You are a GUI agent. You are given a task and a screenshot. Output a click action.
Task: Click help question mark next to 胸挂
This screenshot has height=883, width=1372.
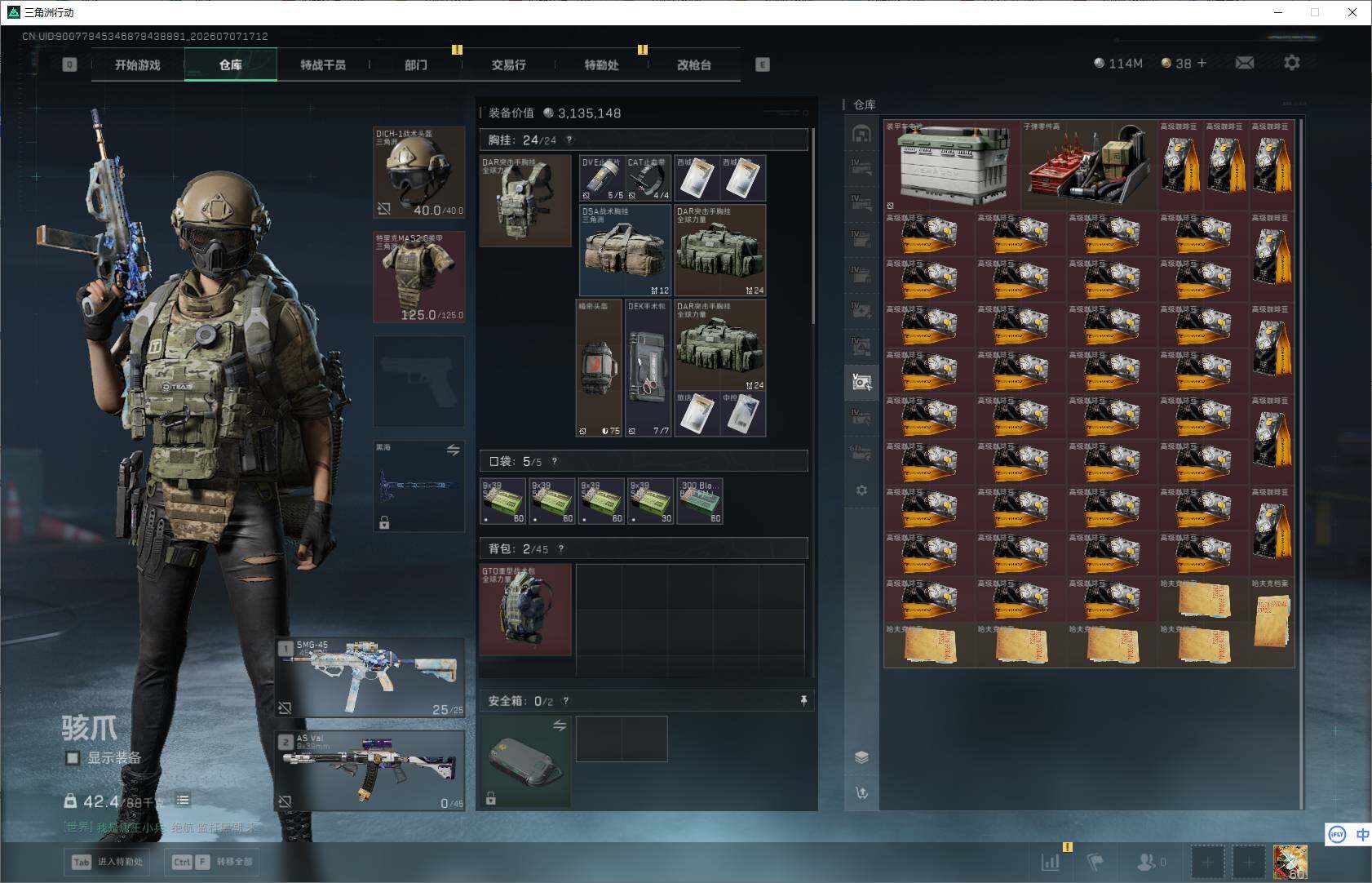[x=569, y=140]
